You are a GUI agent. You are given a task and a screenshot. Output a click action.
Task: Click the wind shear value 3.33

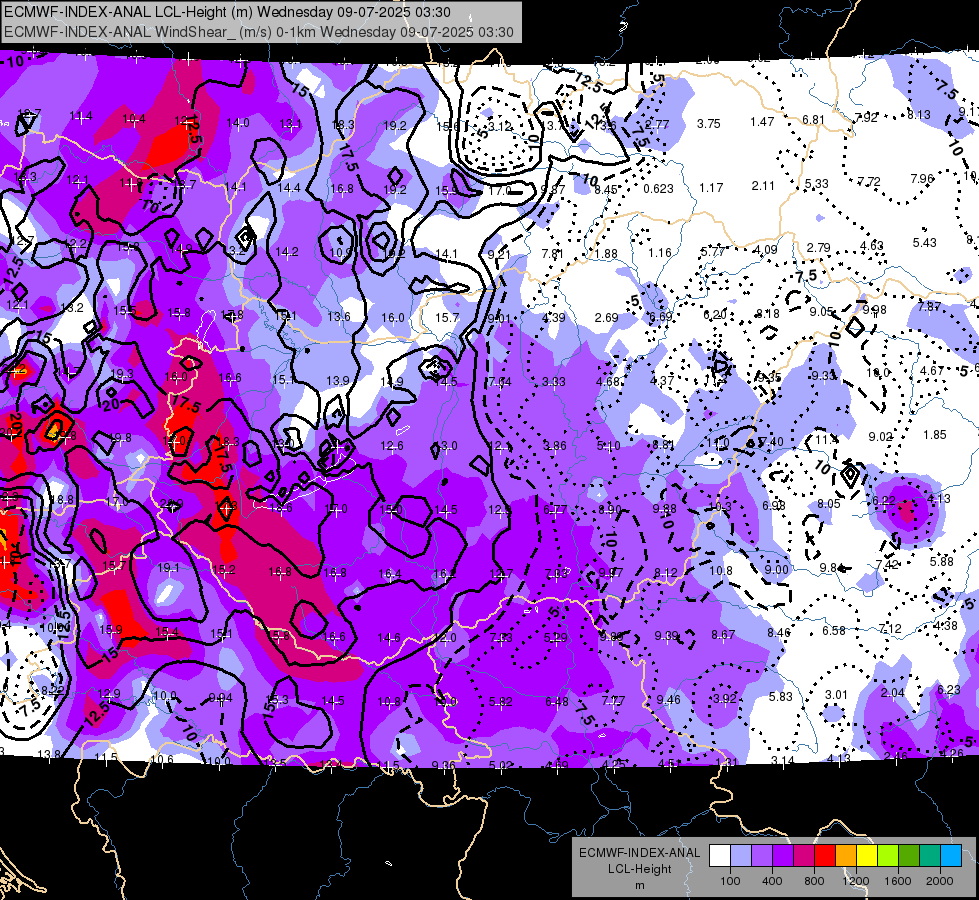coord(554,382)
